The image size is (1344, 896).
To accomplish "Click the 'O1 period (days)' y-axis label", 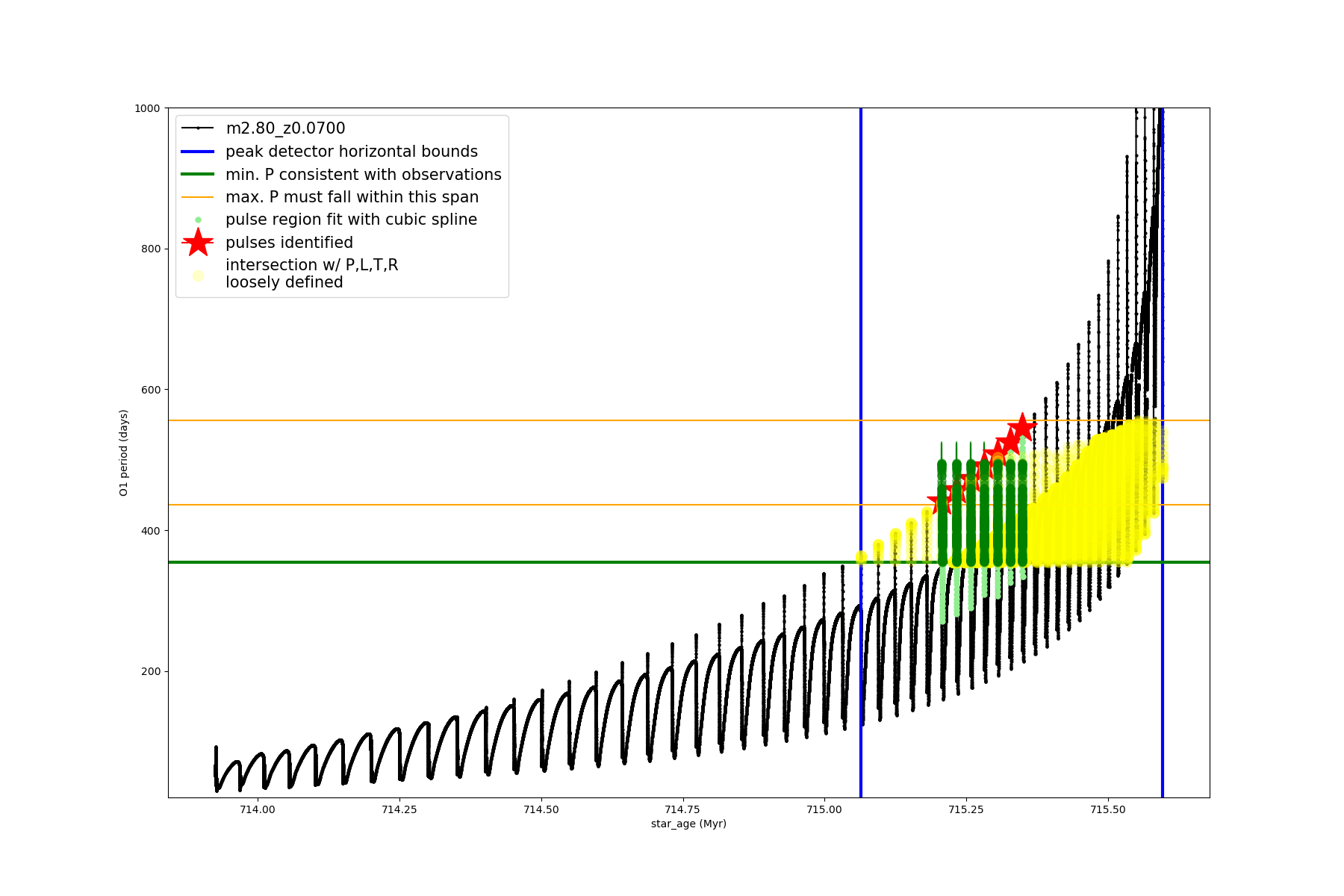I will coord(124,452).
